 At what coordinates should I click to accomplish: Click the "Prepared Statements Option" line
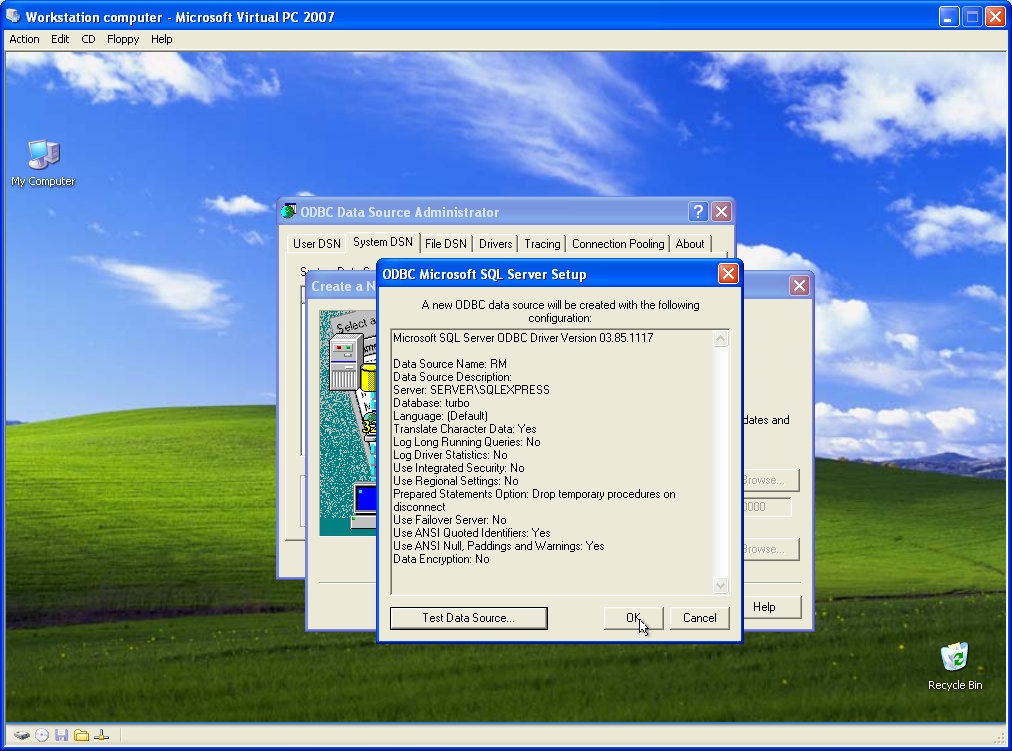(534, 500)
